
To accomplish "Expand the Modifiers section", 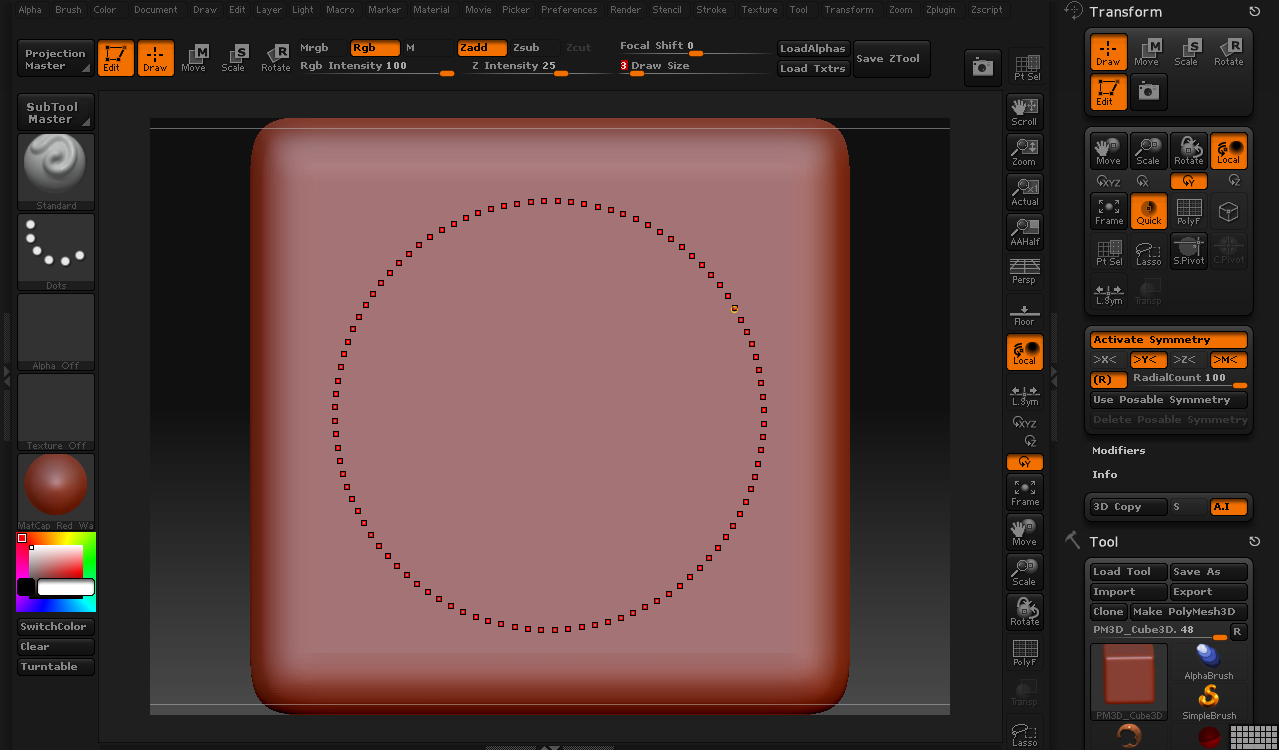I will (x=1118, y=451).
